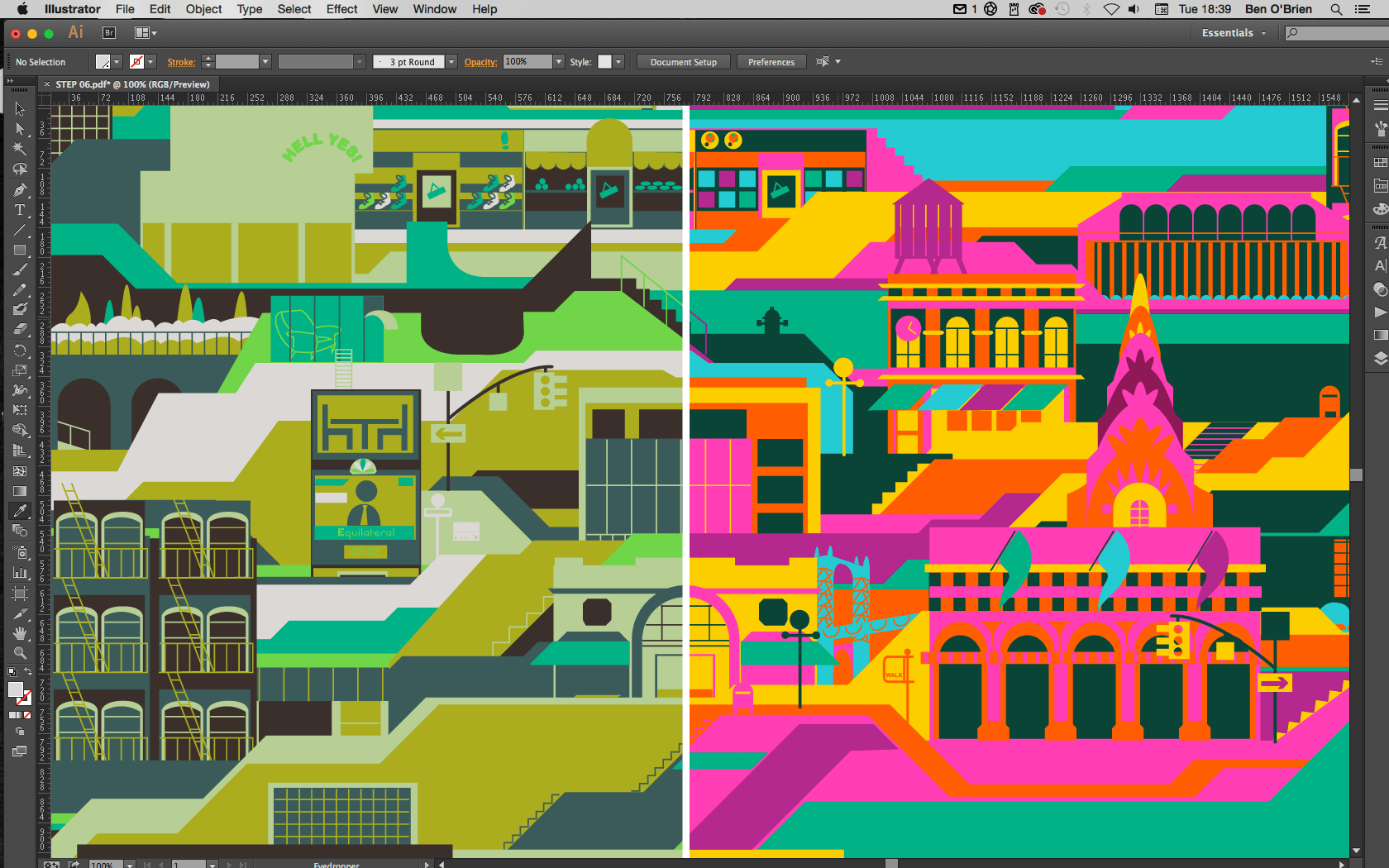Viewport: 1389px width, 868px height.
Task: Select the Symbol Sprayer tool
Action: pos(20,551)
